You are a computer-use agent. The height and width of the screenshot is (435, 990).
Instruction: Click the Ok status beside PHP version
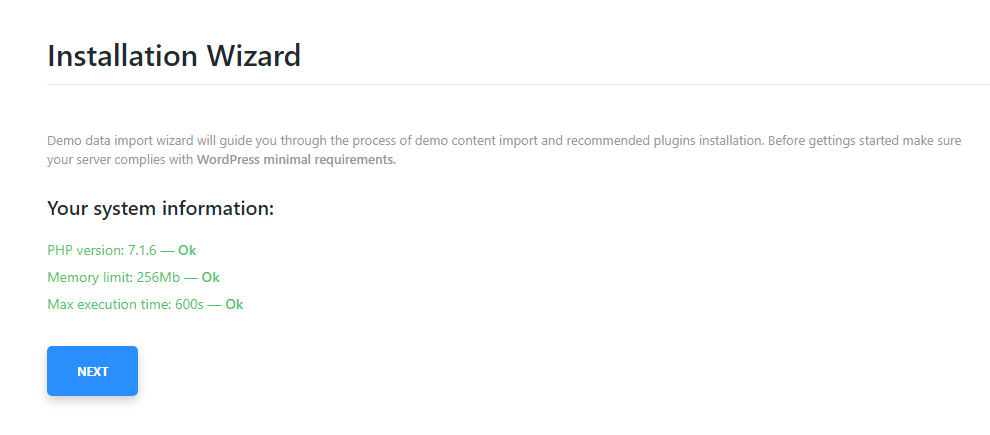pyautogui.click(x=187, y=250)
